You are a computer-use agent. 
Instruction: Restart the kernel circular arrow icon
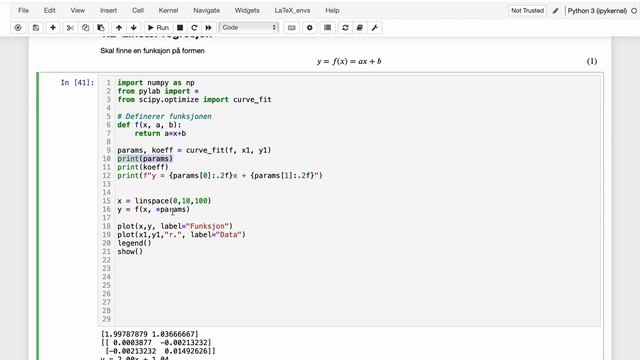(x=194, y=27)
